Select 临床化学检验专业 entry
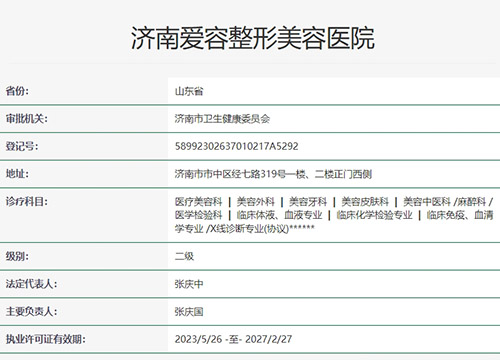Viewport: 500px width, 360px height. 374,215
